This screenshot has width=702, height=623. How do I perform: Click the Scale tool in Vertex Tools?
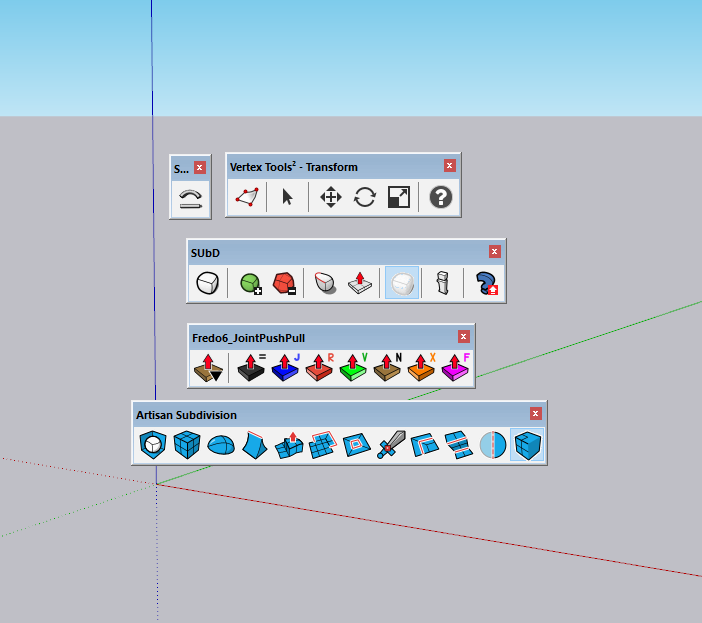pos(399,198)
